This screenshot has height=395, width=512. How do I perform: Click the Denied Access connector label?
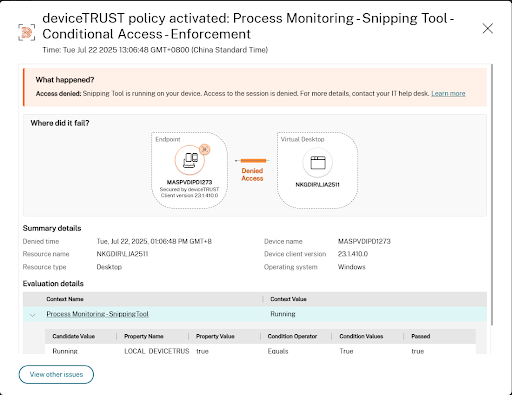tap(252, 174)
